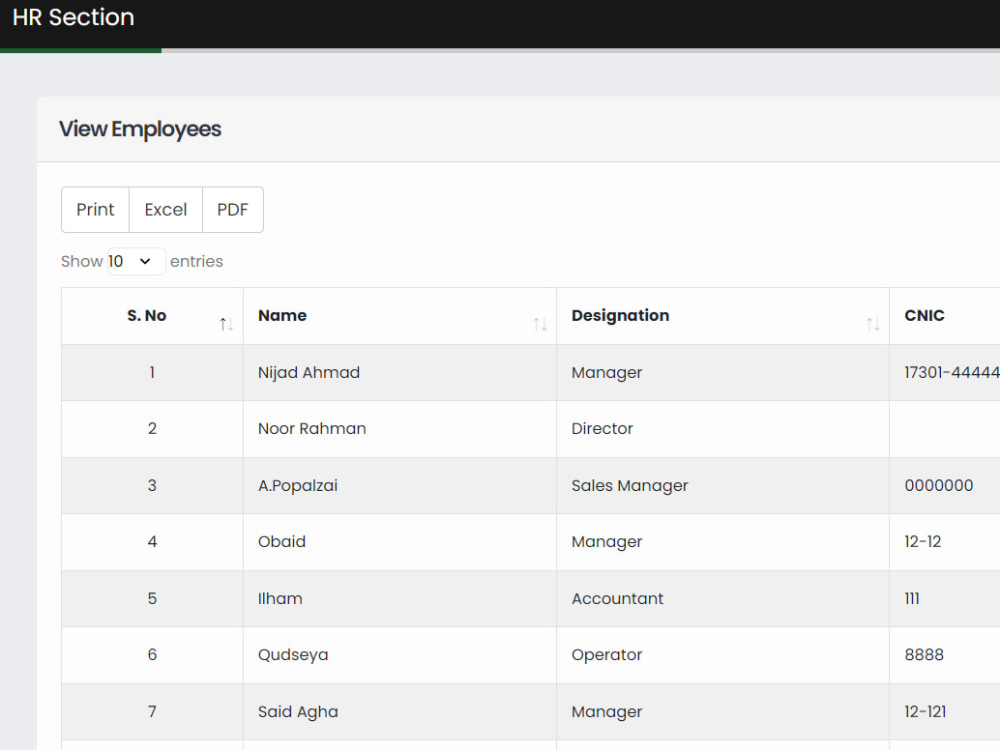Click serial number 5 cell
The height and width of the screenshot is (750, 1000).
click(x=152, y=598)
